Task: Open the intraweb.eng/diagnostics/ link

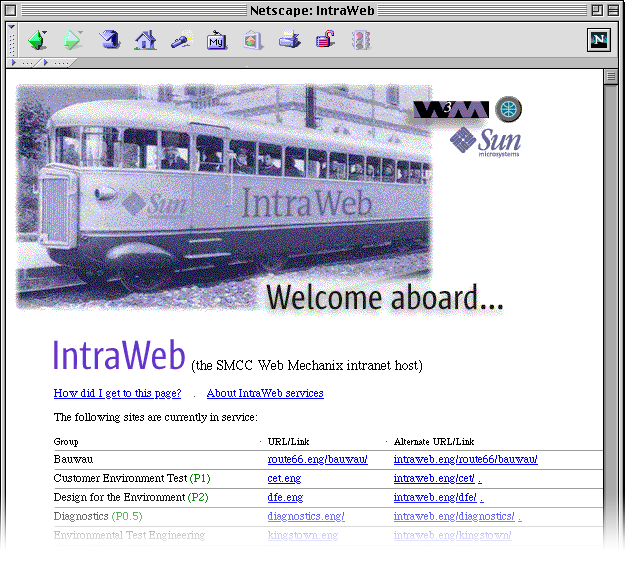Action: (x=454, y=516)
